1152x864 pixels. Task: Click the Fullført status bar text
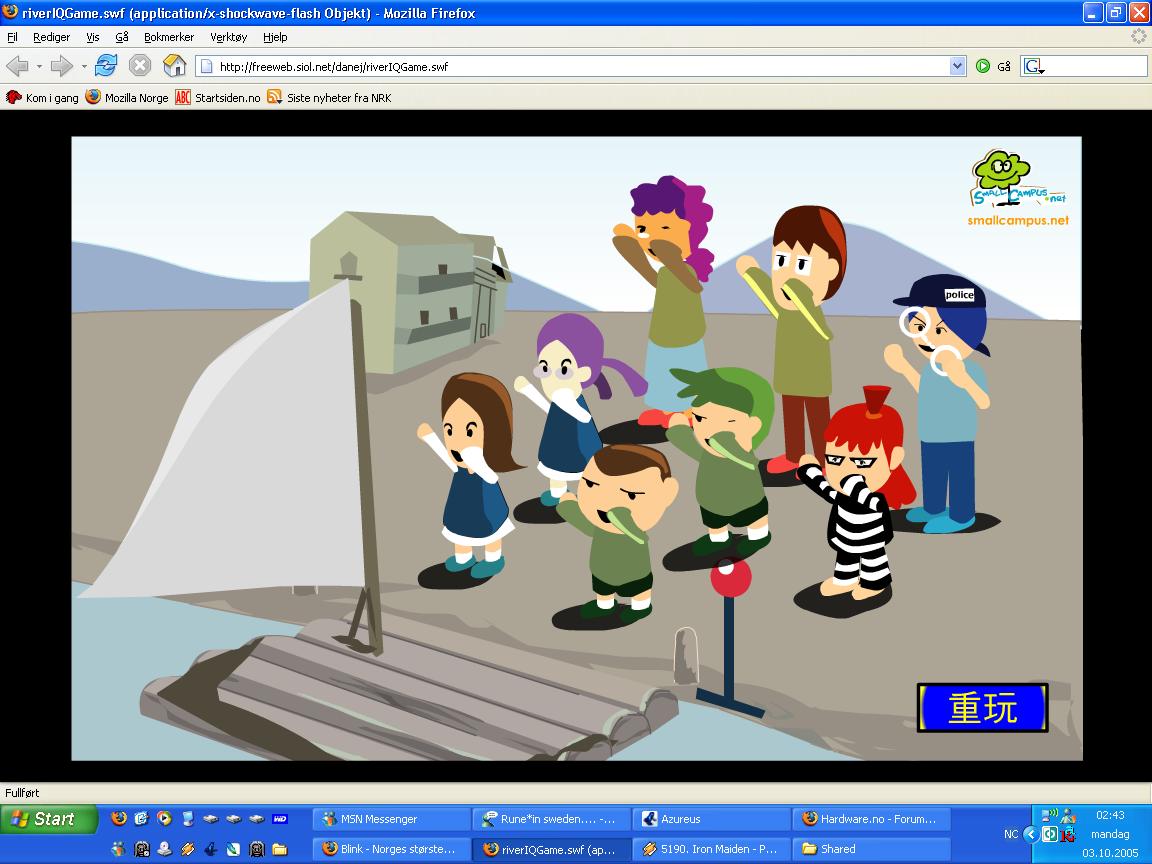(x=22, y=793)
